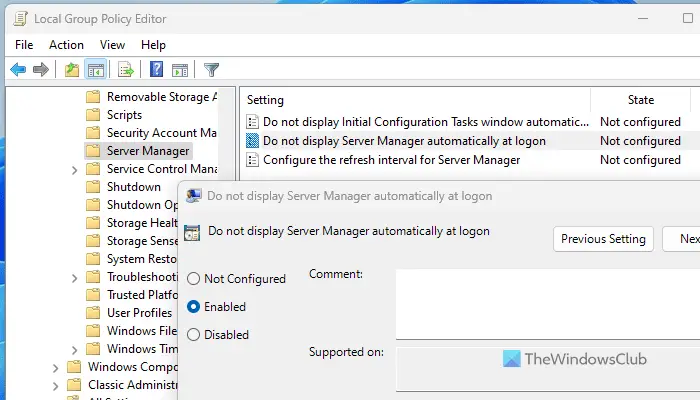Click the refresh interval policy icon
Image resolution: width=700 pixels, height=400 pixels.
(253, 160)
